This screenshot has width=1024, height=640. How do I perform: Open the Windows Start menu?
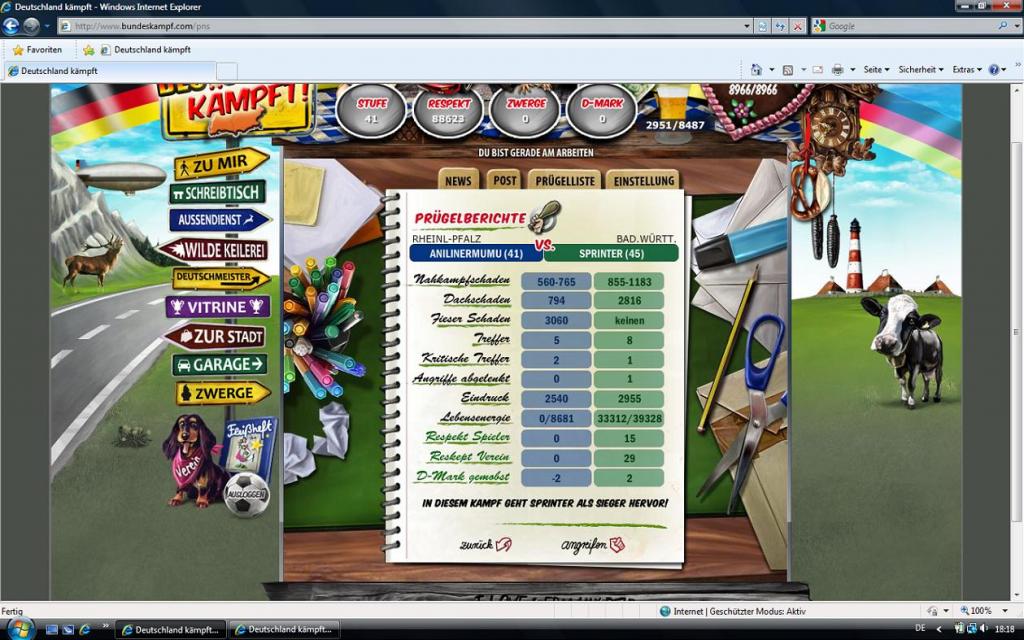(20, 629)
